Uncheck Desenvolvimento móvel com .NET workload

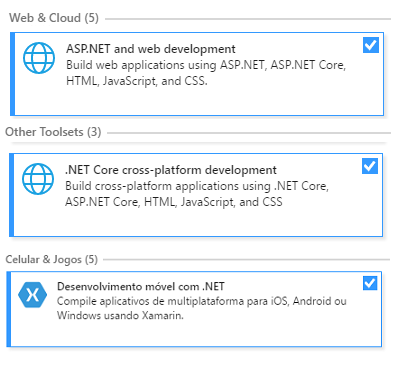tap(370, 283)
